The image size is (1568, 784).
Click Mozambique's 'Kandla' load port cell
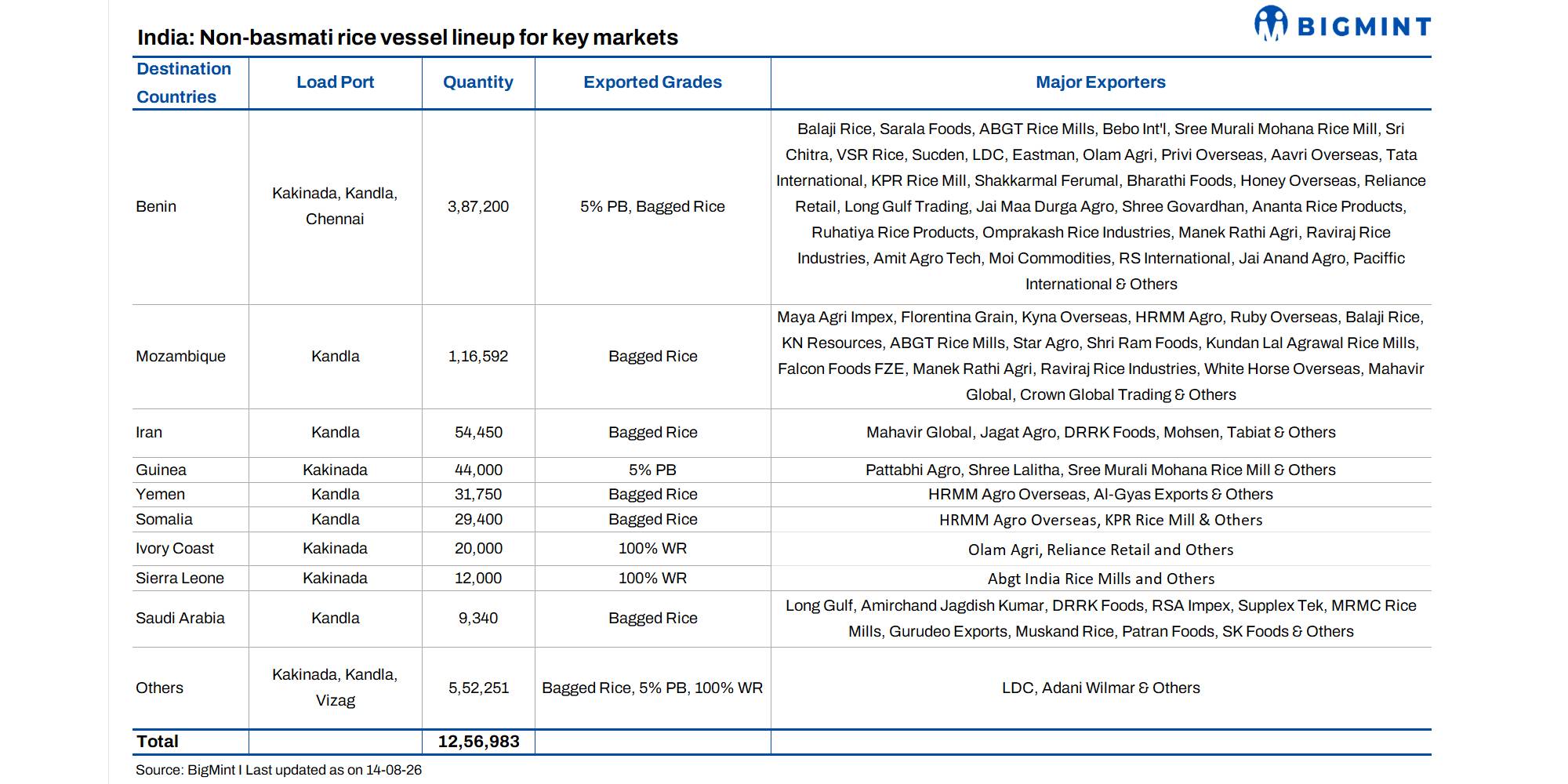(x=335, y=356)
